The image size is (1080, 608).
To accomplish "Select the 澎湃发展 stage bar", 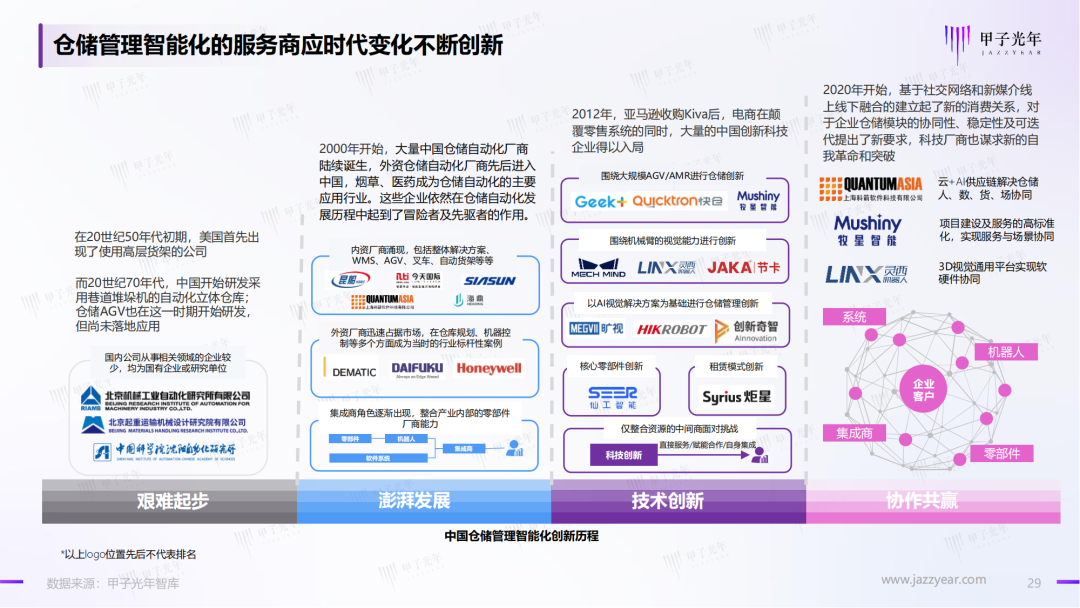I will tap(424, 501).
